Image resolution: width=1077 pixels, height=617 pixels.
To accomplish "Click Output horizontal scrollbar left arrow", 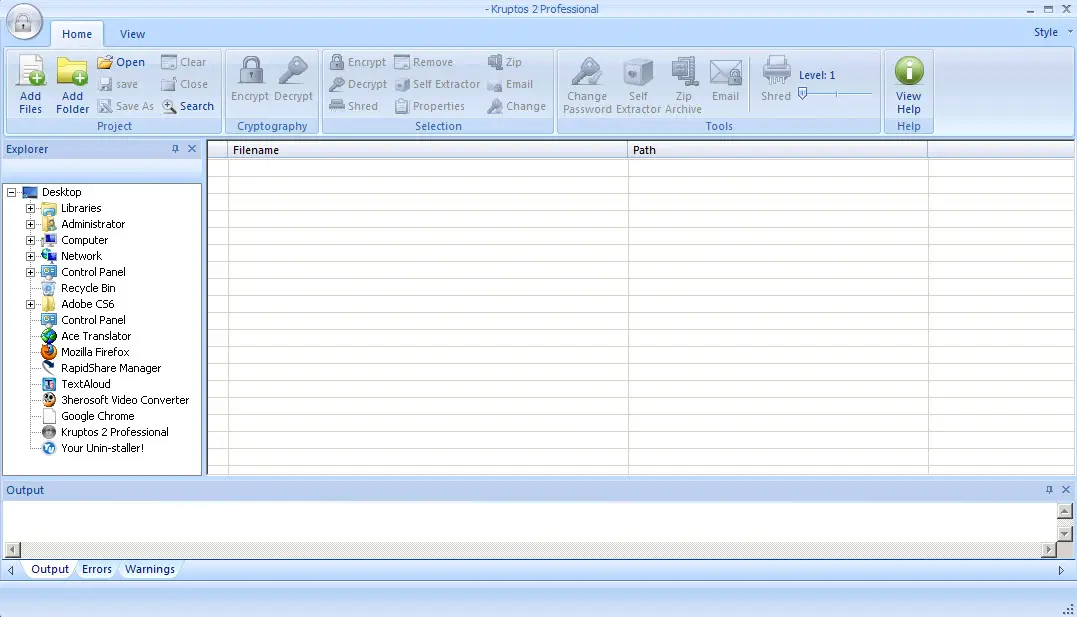I will 12,550.
